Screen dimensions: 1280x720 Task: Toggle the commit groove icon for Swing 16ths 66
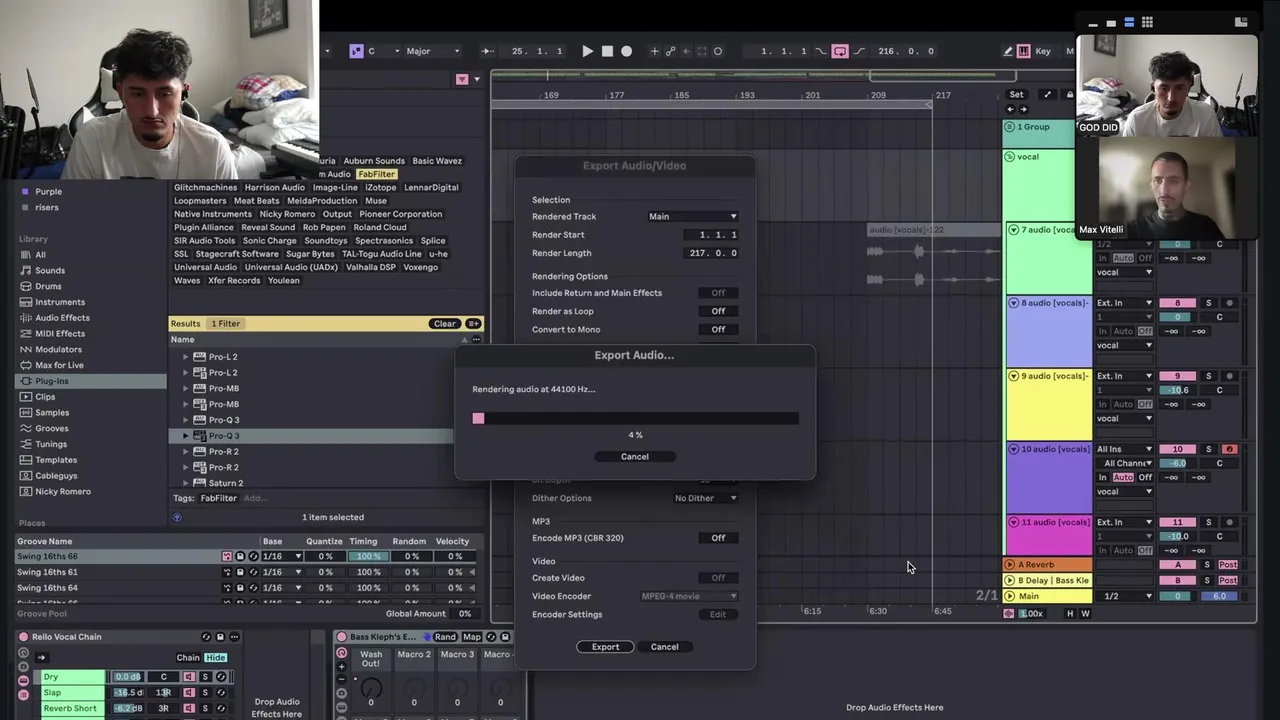coord(227,557)
